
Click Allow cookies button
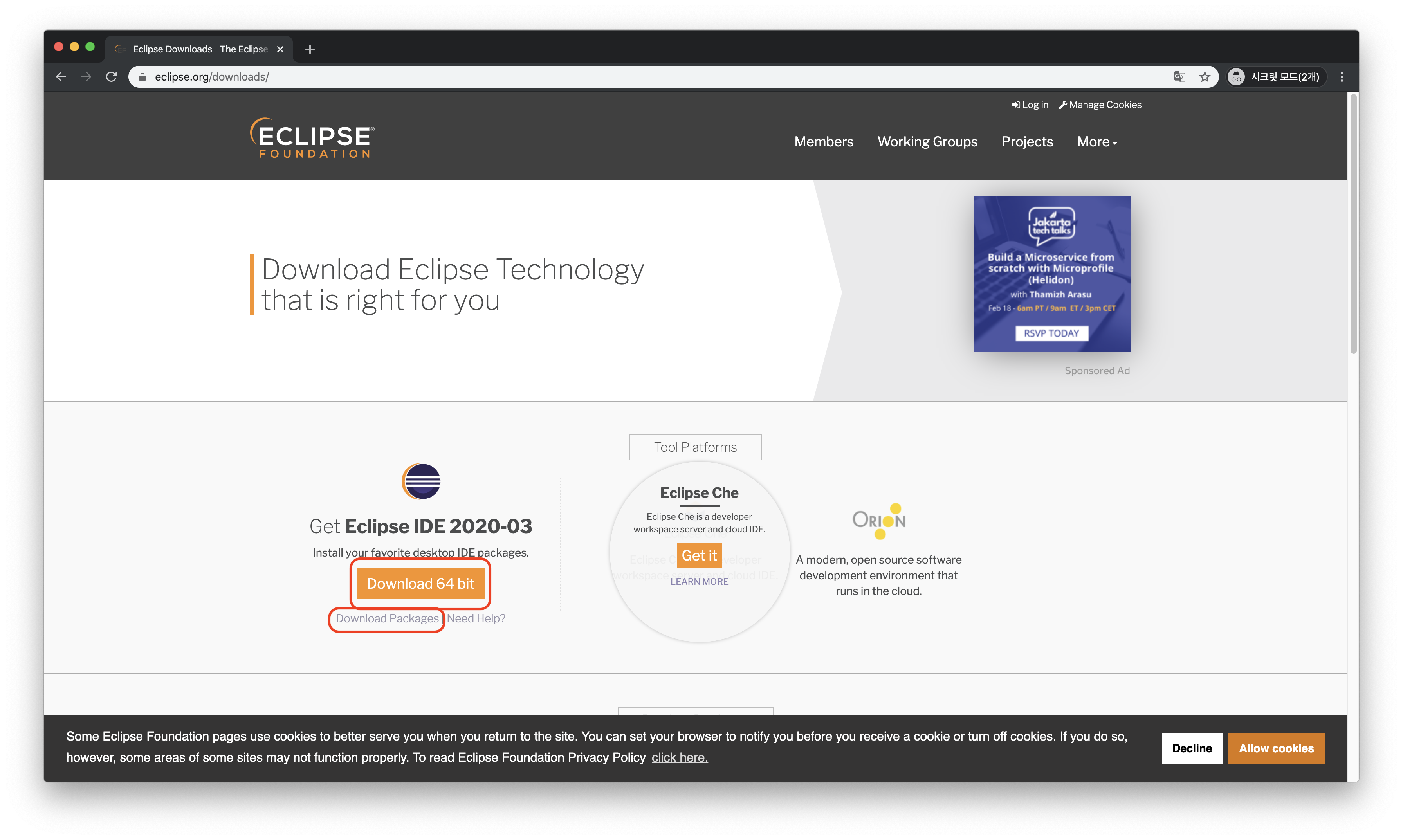coord(1276,748)
